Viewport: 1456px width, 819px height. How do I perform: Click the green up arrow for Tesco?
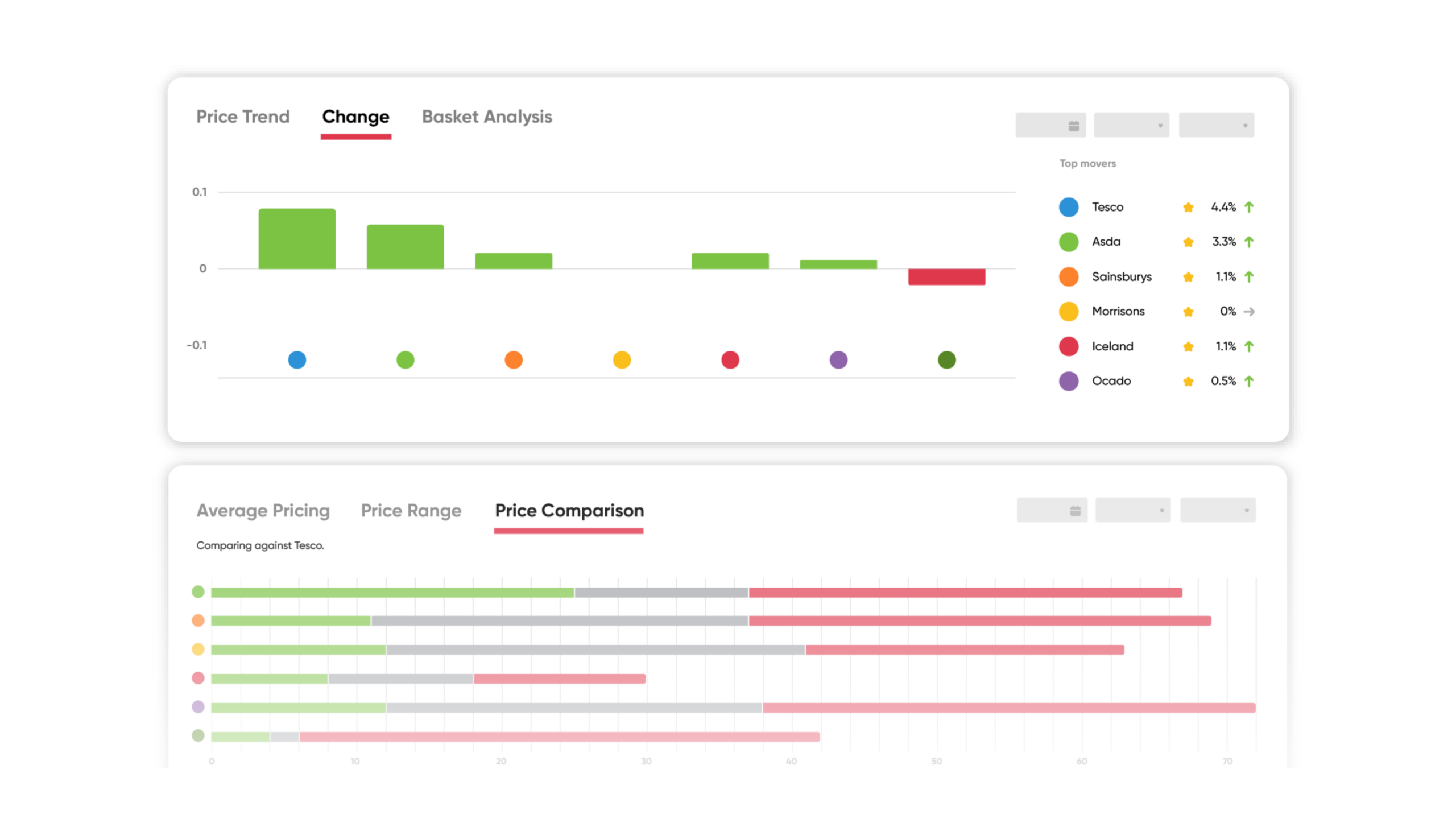point(1249,207)
